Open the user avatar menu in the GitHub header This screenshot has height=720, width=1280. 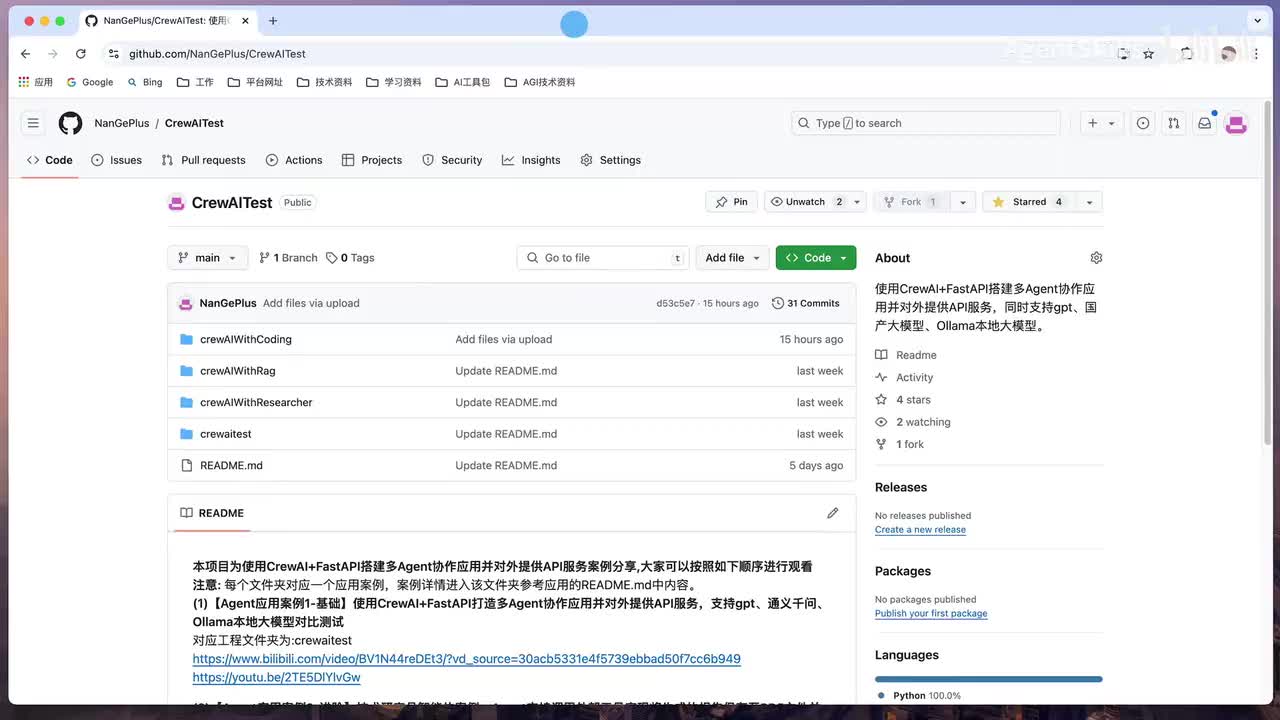(x=1236, y=123)
